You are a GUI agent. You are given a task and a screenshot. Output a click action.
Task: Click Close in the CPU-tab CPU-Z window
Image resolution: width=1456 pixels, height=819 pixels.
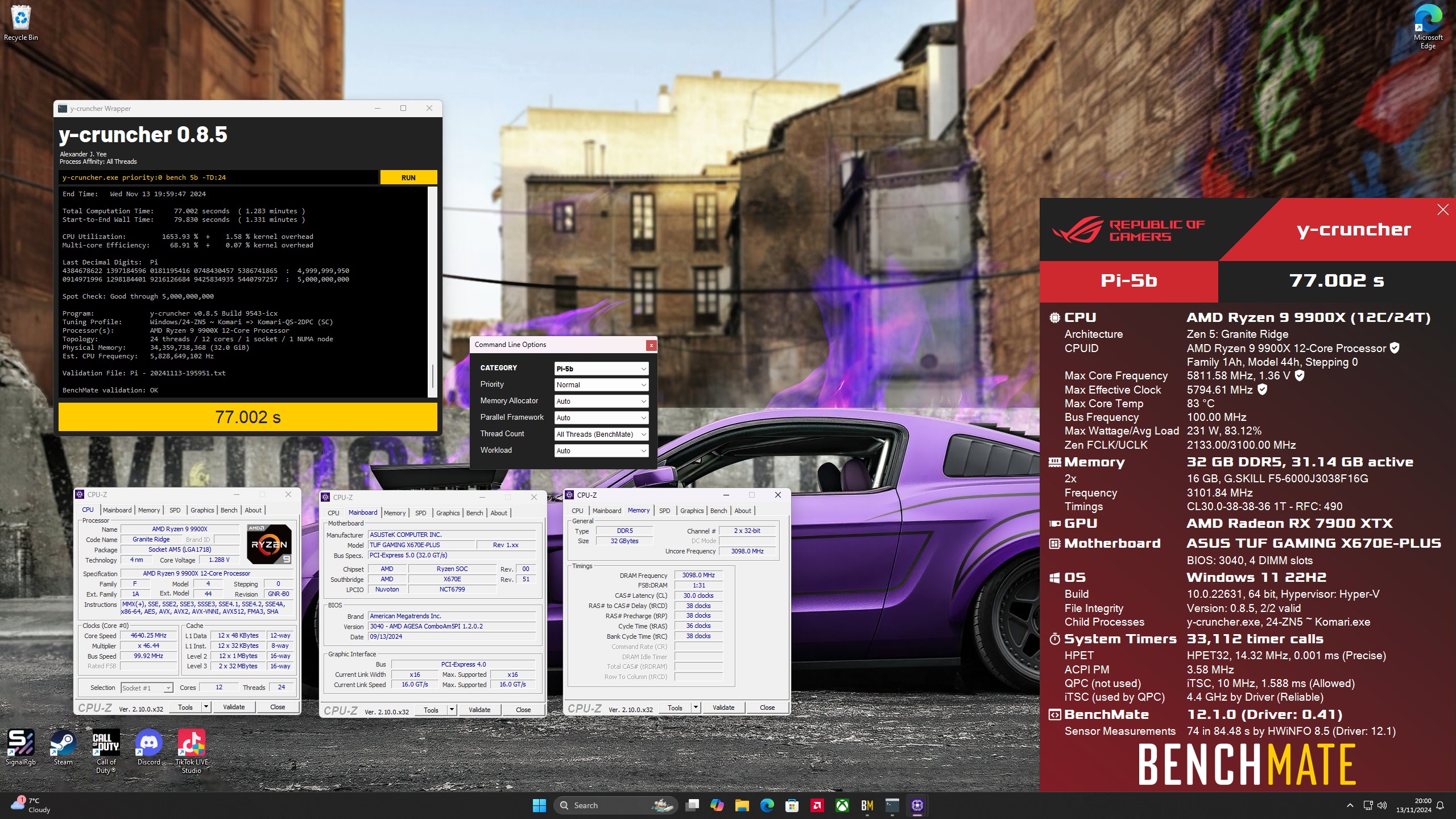tap(278, 707)
